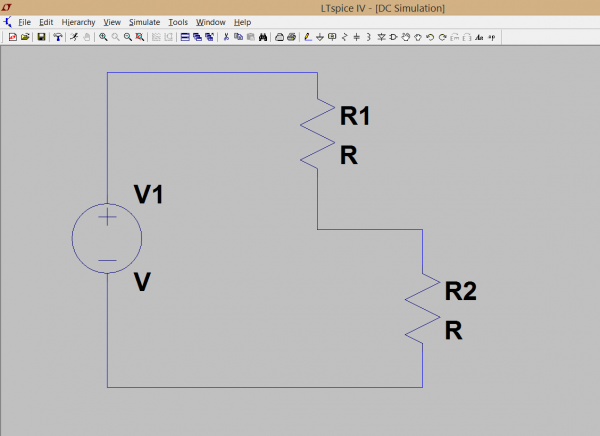Click the Halt hand icon
The width and height of the screenshot is (600, 436).
[86, 37]
